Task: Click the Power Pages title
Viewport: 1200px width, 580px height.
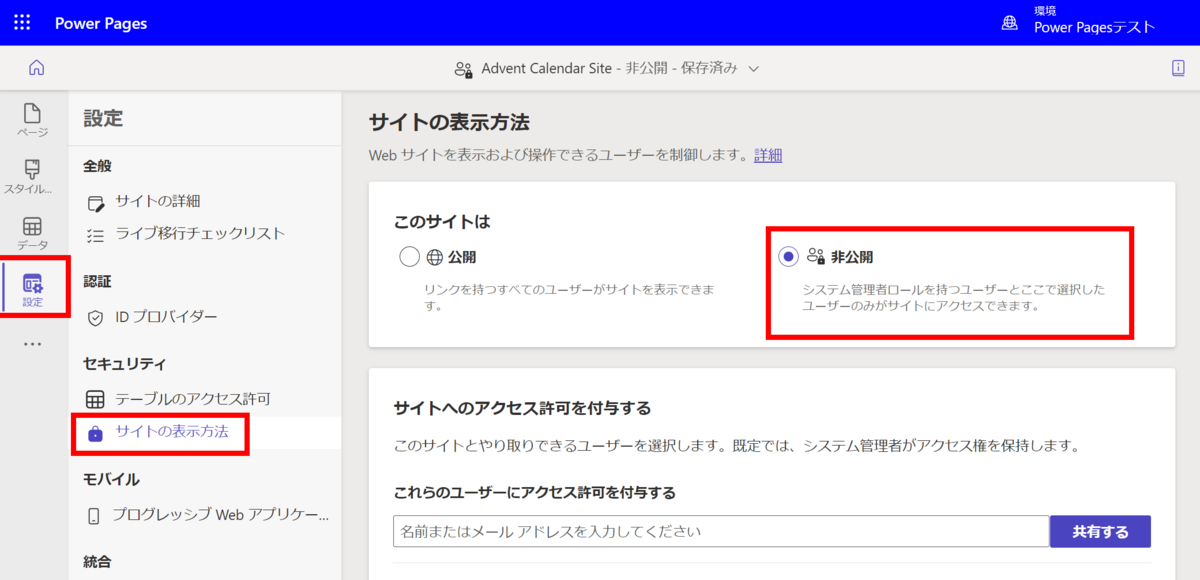Action: (x=101, y=23)
